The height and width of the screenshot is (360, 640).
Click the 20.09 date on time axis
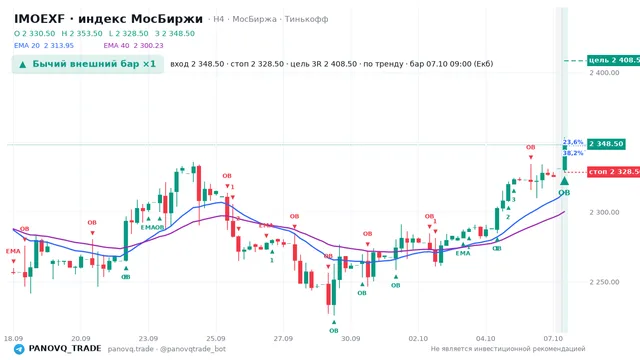pos(81,339)
